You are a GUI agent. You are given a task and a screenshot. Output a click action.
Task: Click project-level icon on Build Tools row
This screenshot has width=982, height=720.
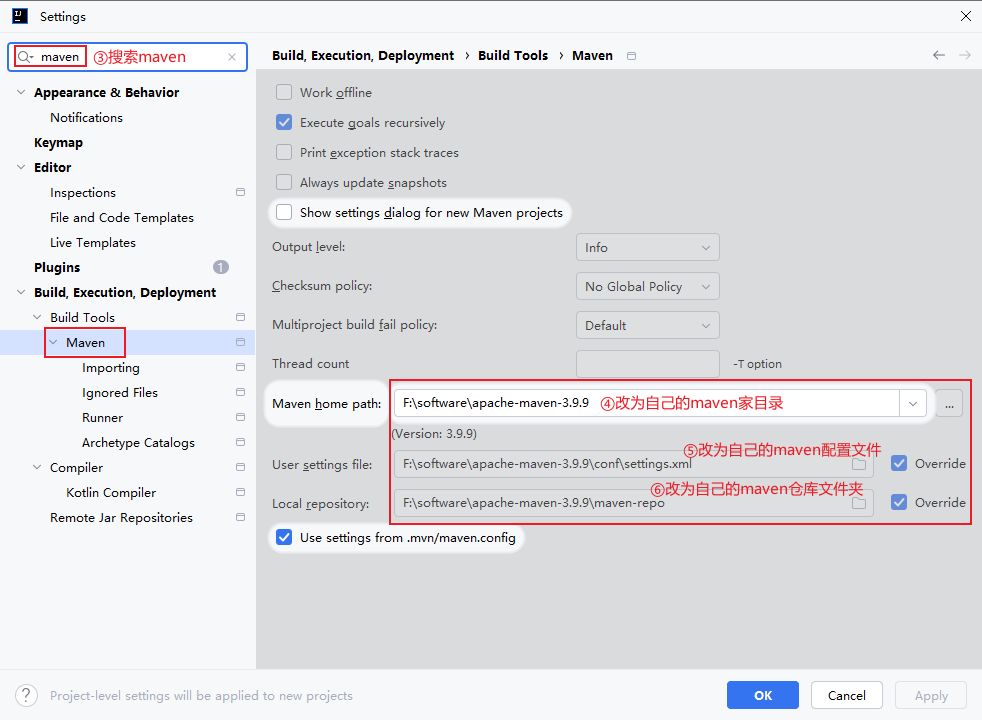(240, 317)
